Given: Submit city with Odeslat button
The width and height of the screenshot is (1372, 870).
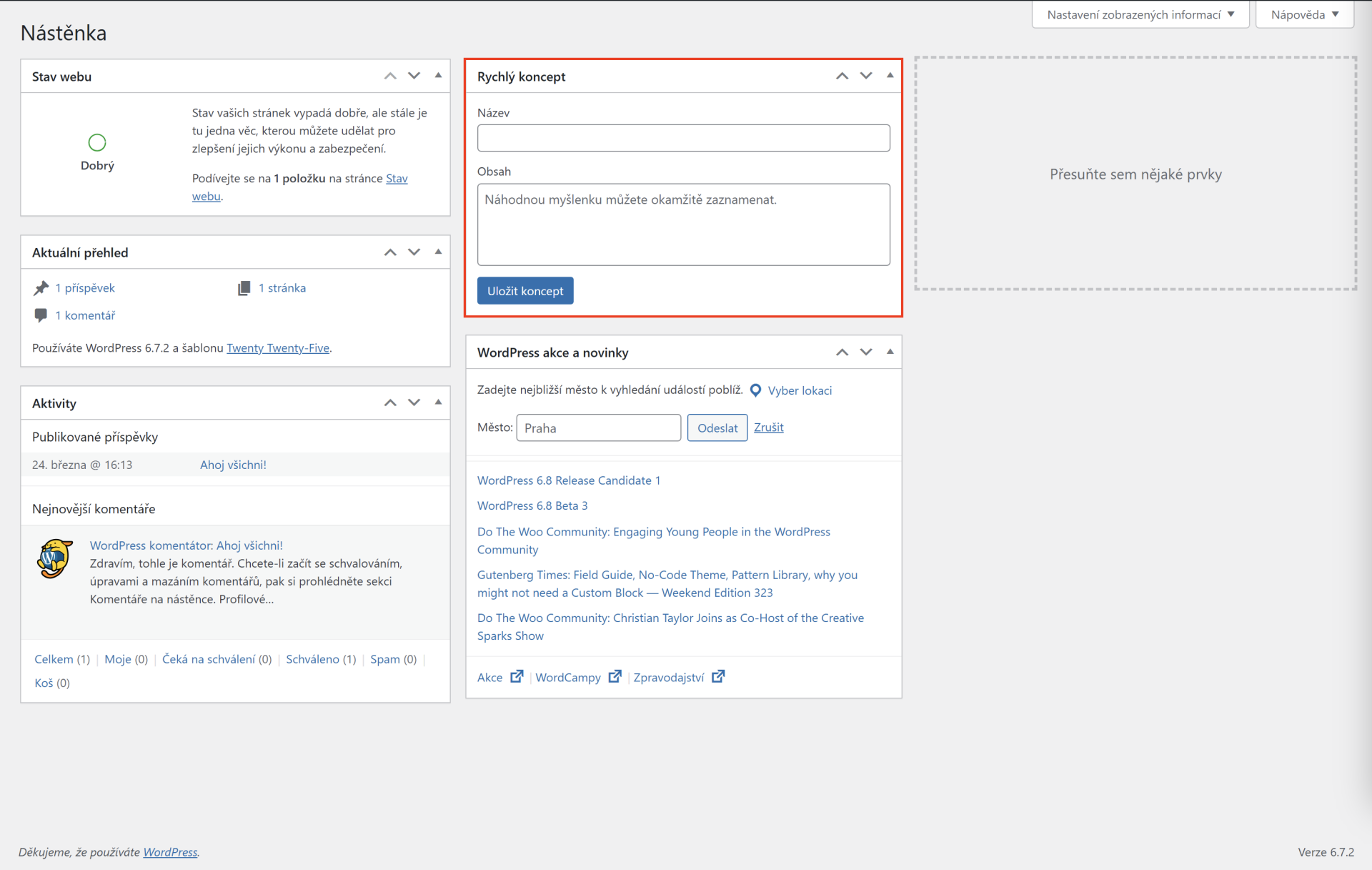Looking at the screenshot, I should tap(717, 427).
